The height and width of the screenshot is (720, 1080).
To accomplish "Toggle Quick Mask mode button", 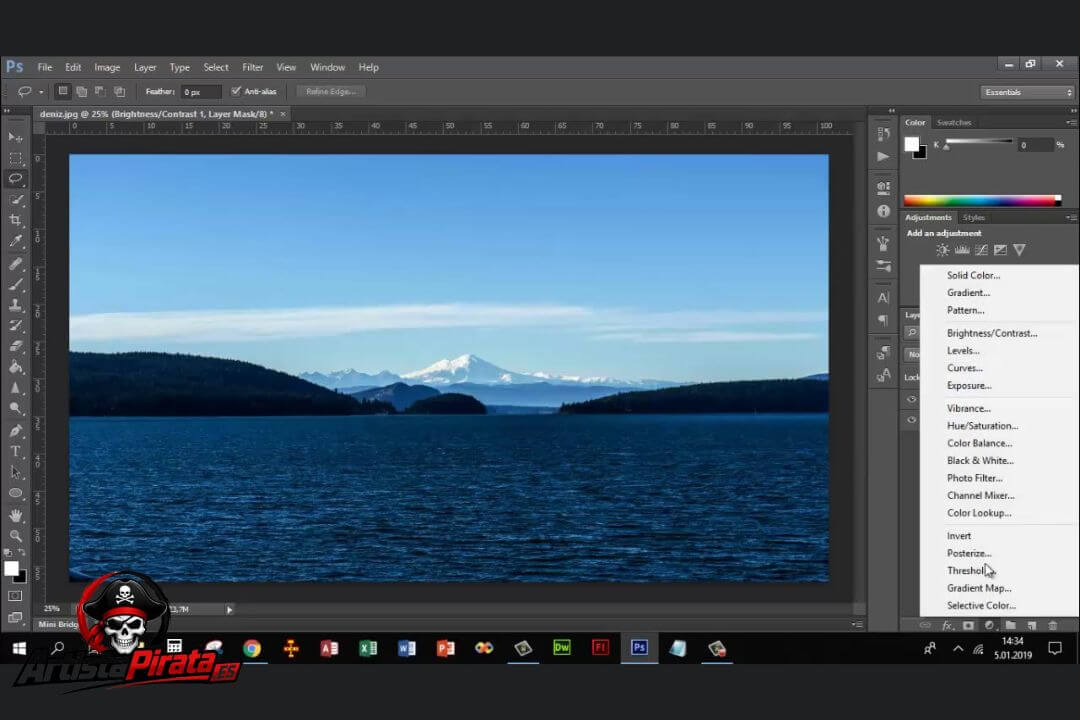I will pyautogui.click(x=15, y=596).
